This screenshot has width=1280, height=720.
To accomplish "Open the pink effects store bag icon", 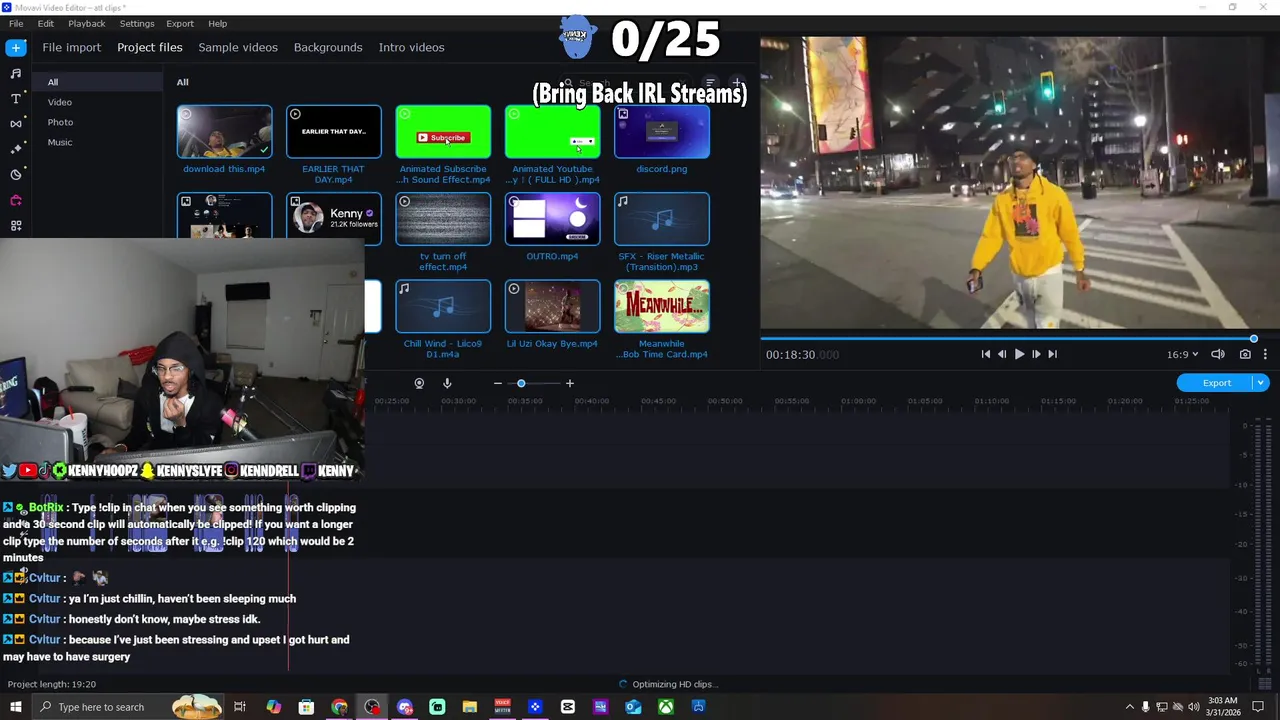I will pos(15,200).
